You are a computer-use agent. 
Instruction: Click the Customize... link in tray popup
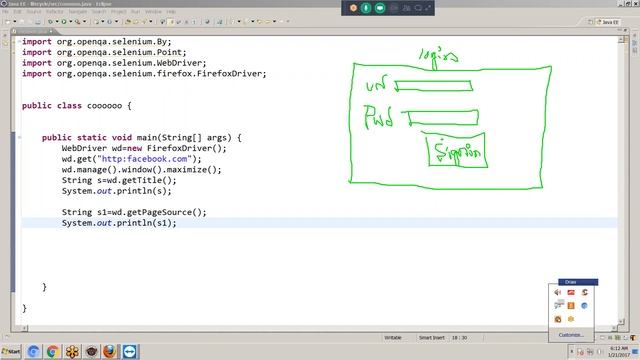pos(571,335)
